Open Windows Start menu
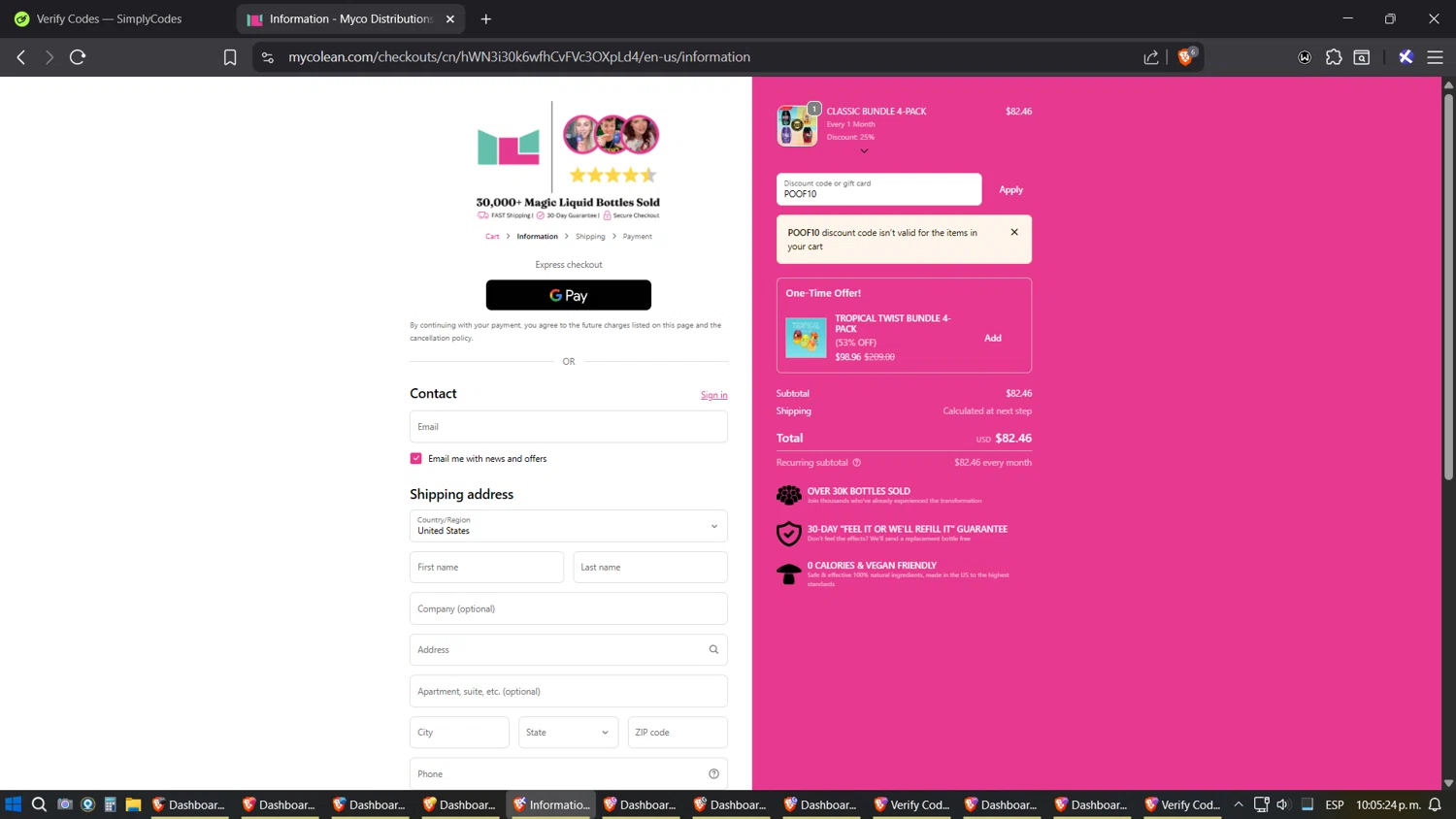1456x819 pixels. [14, 804]
